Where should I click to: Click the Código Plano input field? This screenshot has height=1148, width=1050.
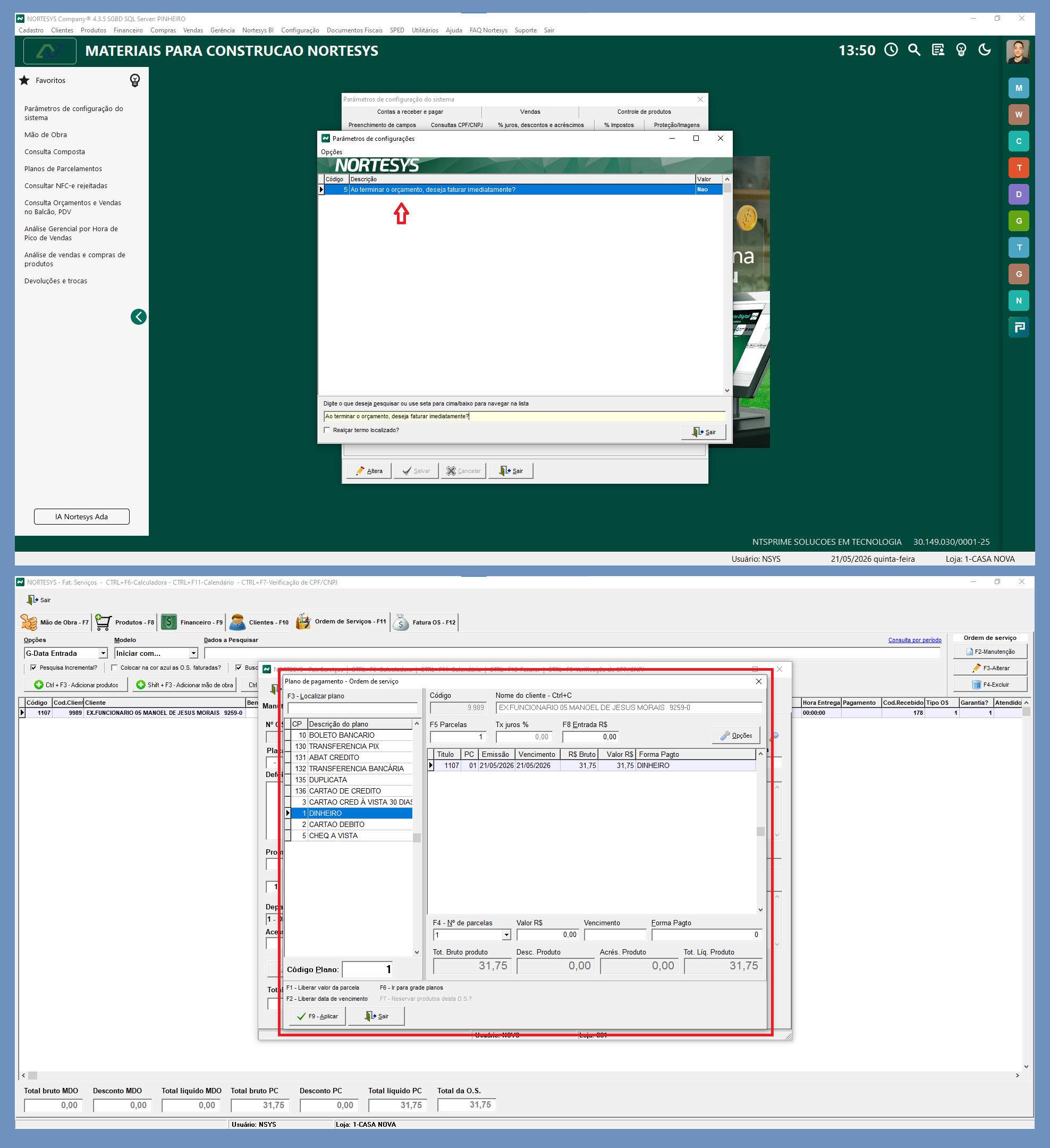click(368, 969)
